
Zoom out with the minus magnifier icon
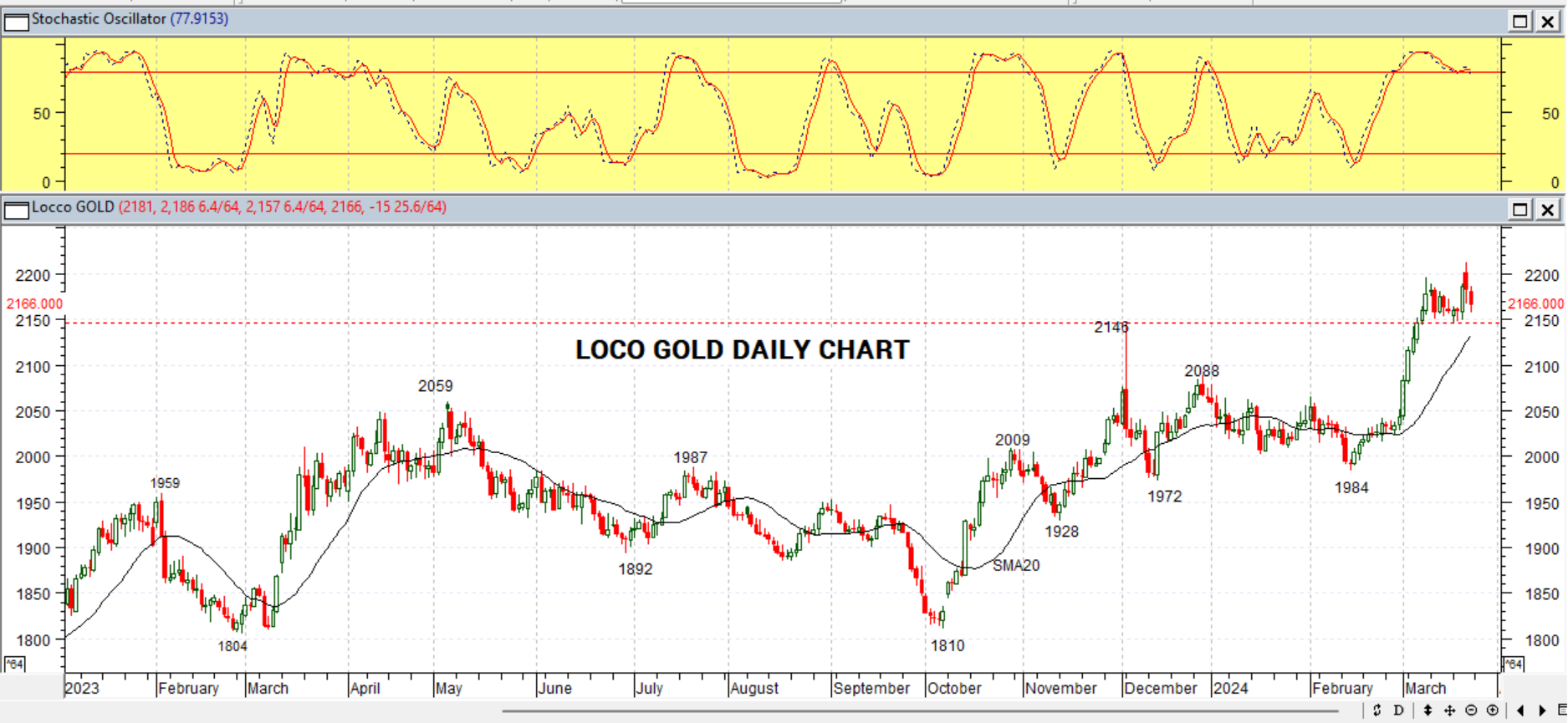pyautogui.click(x=1471, y=710)
